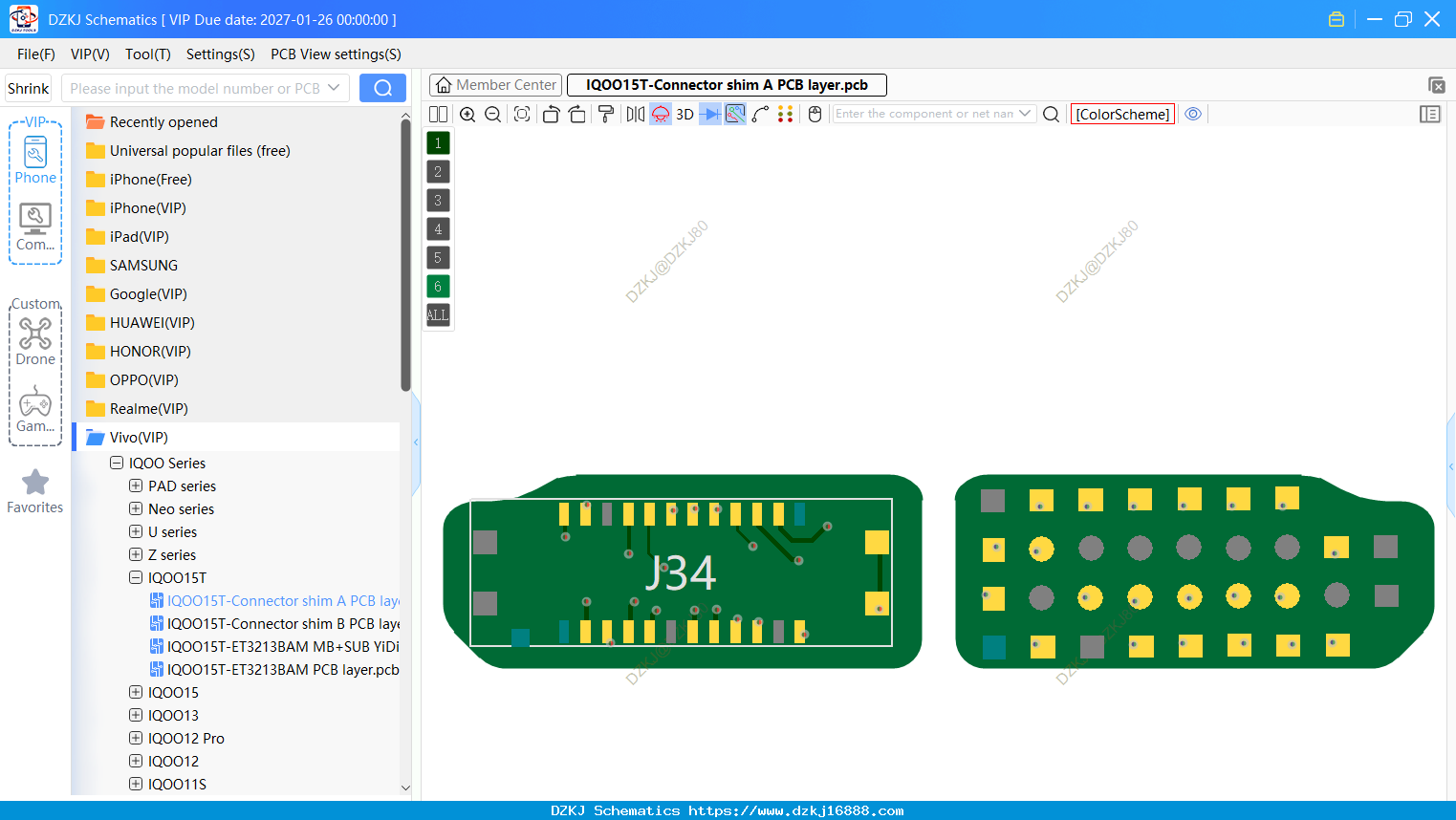
Task: Open the File(F) menu
Action: coord(36,54)
